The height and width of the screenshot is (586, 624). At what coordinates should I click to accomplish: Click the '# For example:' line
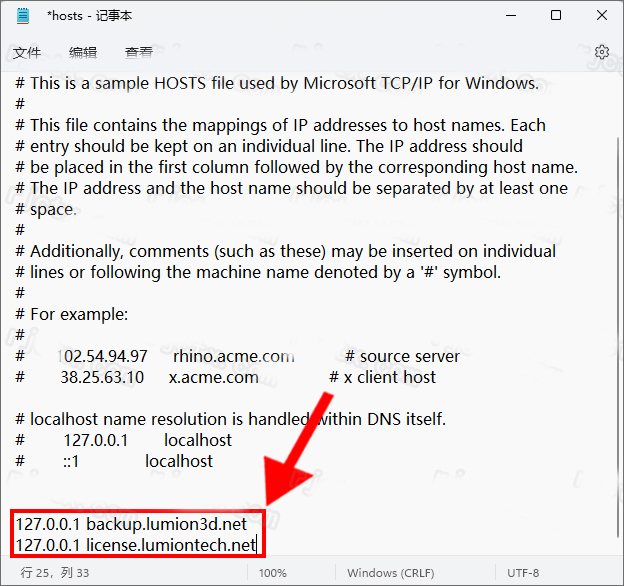(x=72, y=314)
